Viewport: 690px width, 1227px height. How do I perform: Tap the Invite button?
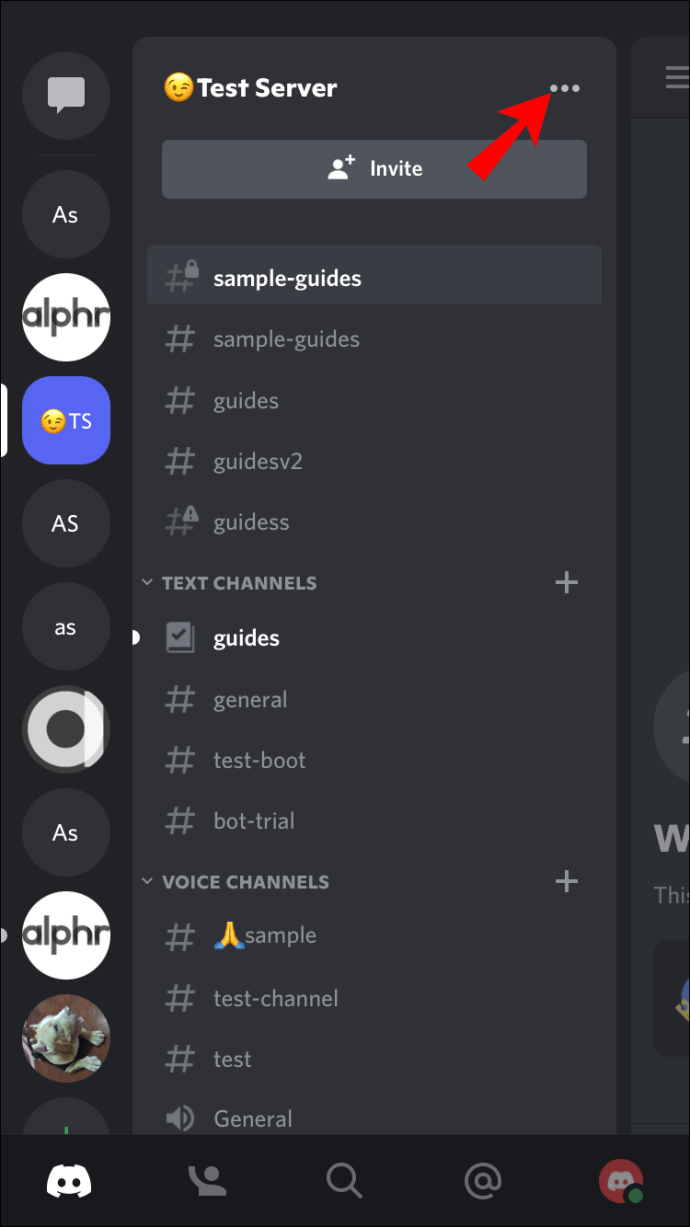pyautogui.click(x=374, y=169)
